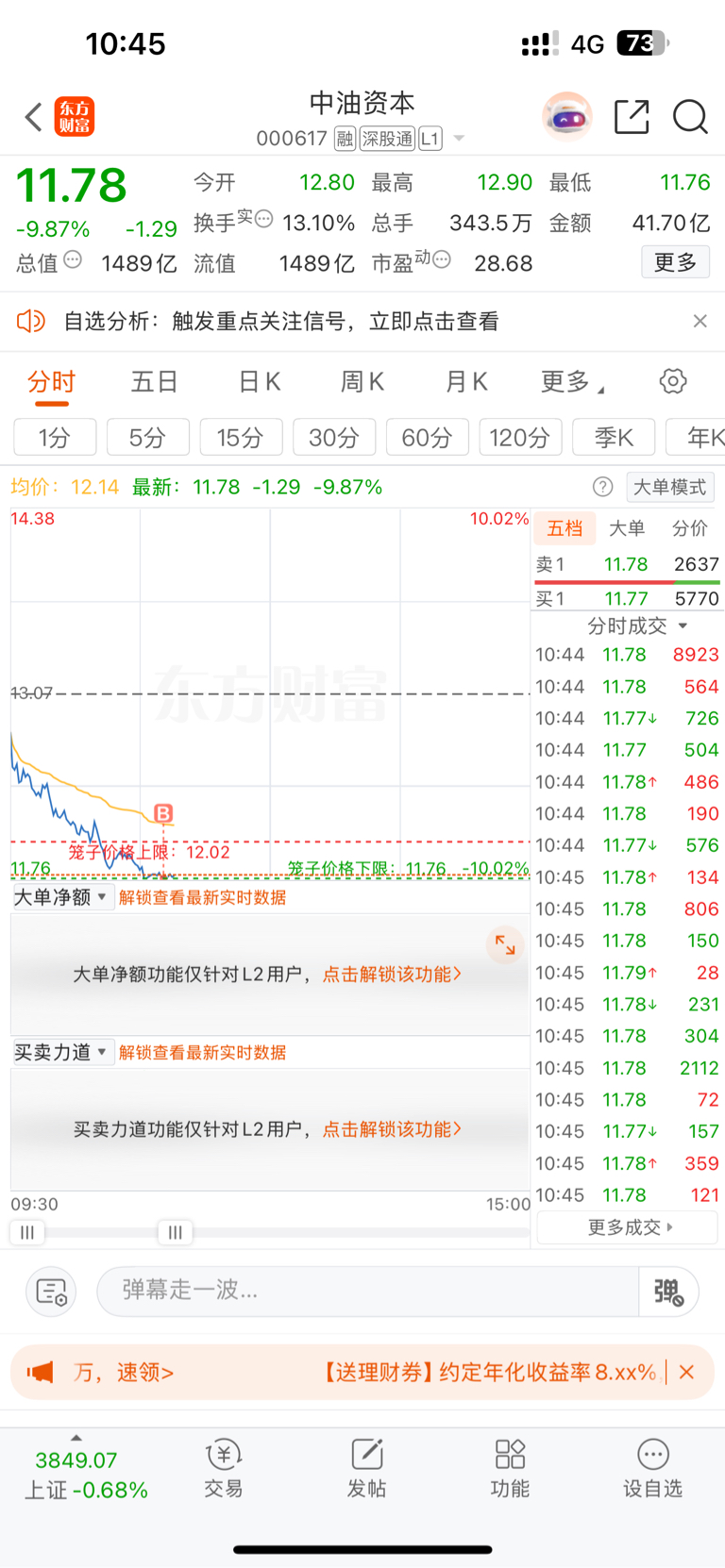Tap the speaker announcement icon
This screenshot has width=725, height=1568.
[31, 321]
